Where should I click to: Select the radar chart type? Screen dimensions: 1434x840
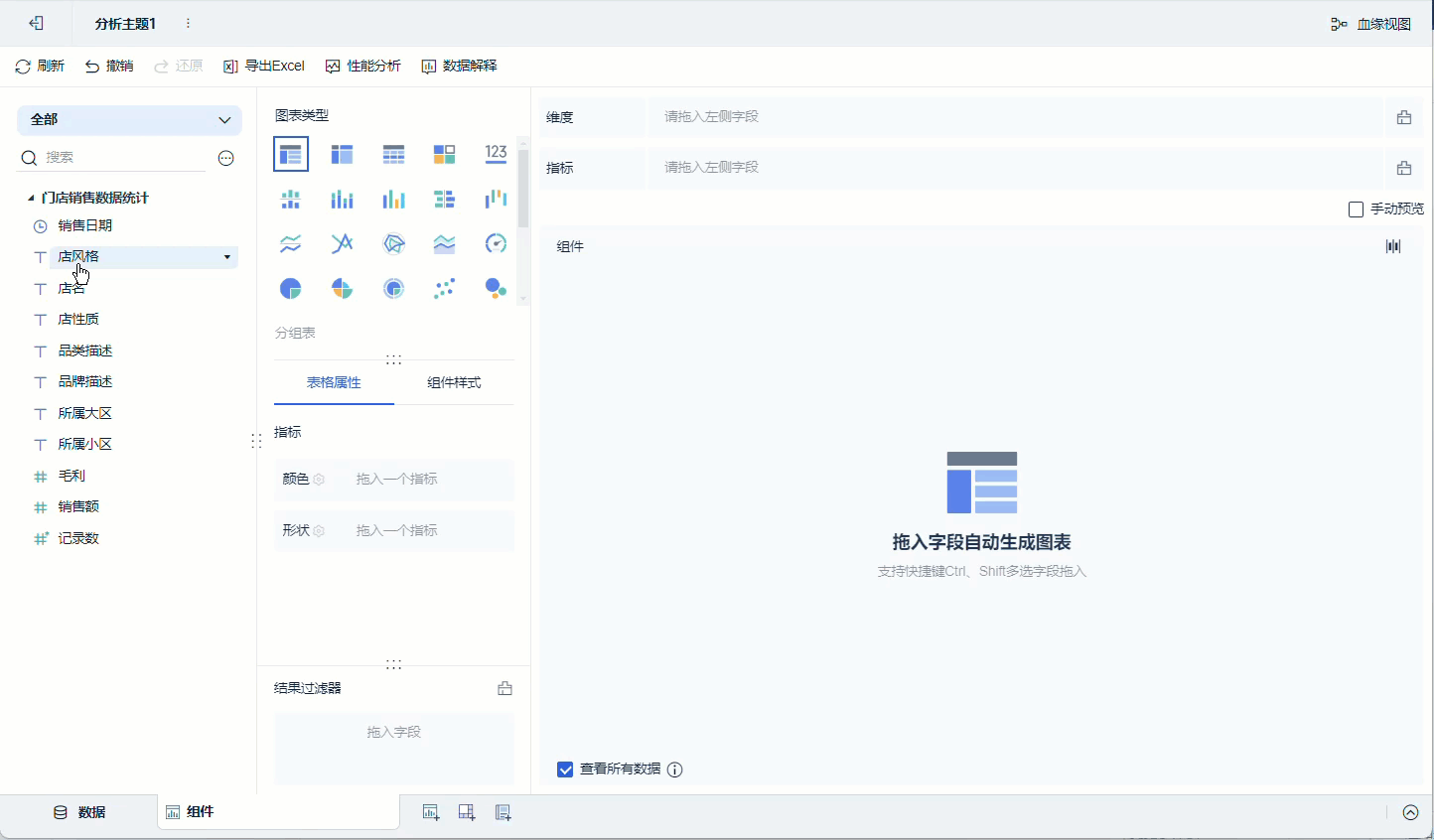pyautogui.click(x=393, y=243)
